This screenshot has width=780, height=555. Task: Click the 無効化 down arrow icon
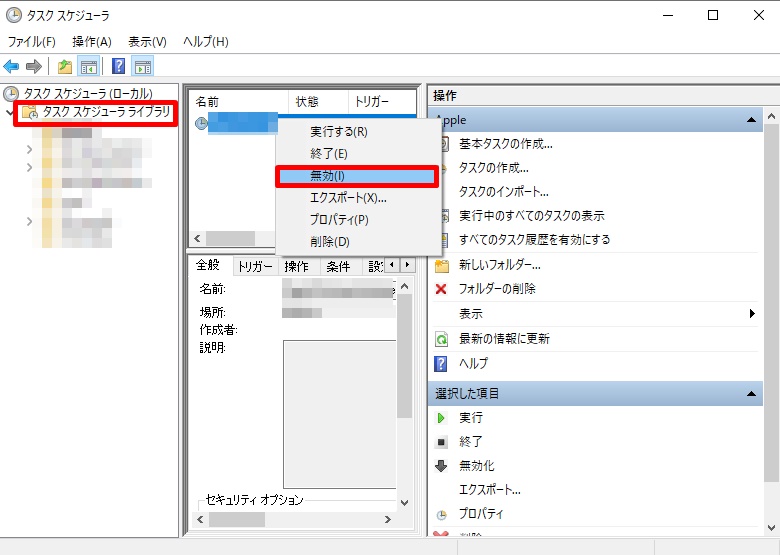(441, 466)
